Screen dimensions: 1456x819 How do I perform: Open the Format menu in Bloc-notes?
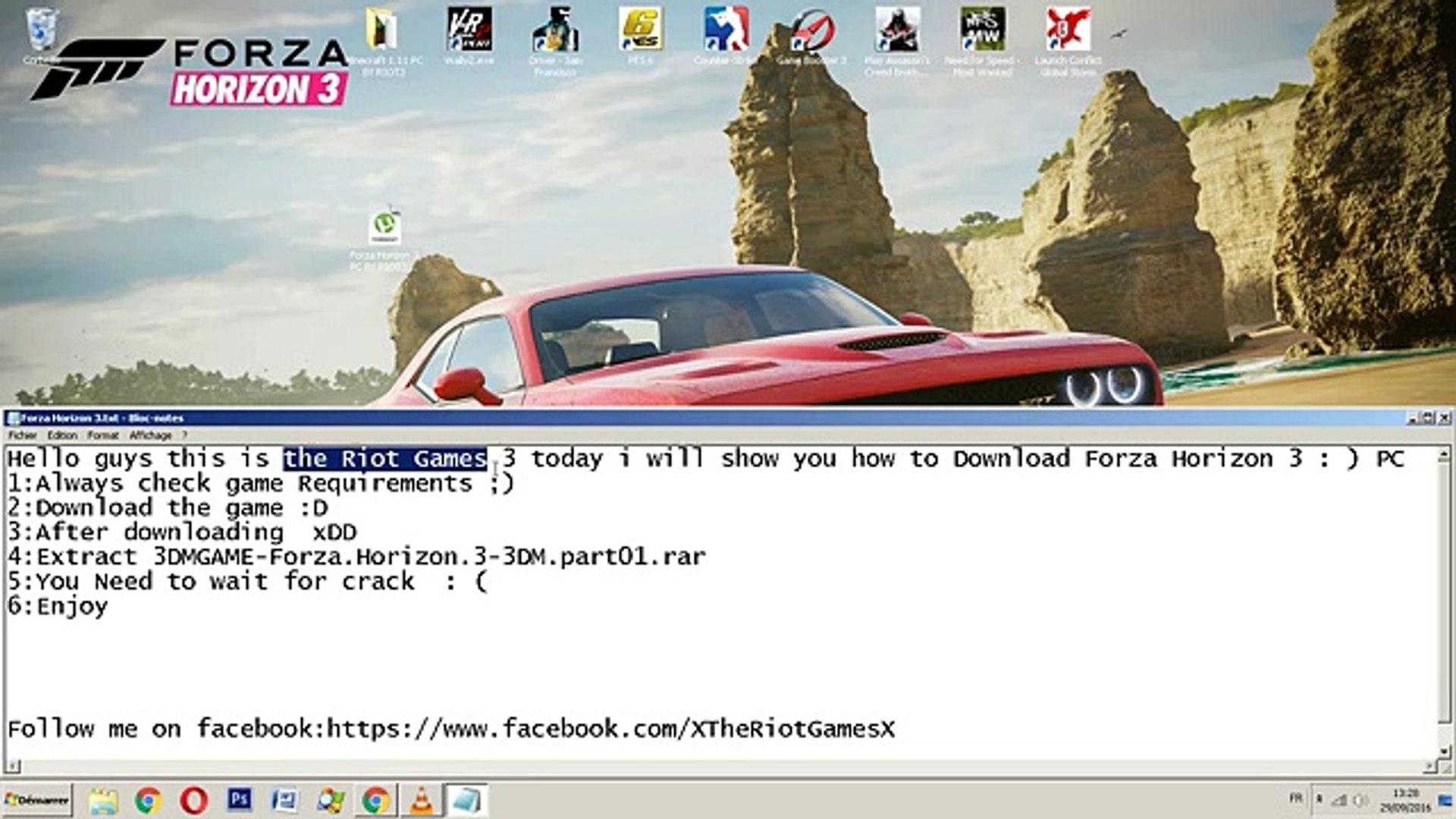[102, 435]
